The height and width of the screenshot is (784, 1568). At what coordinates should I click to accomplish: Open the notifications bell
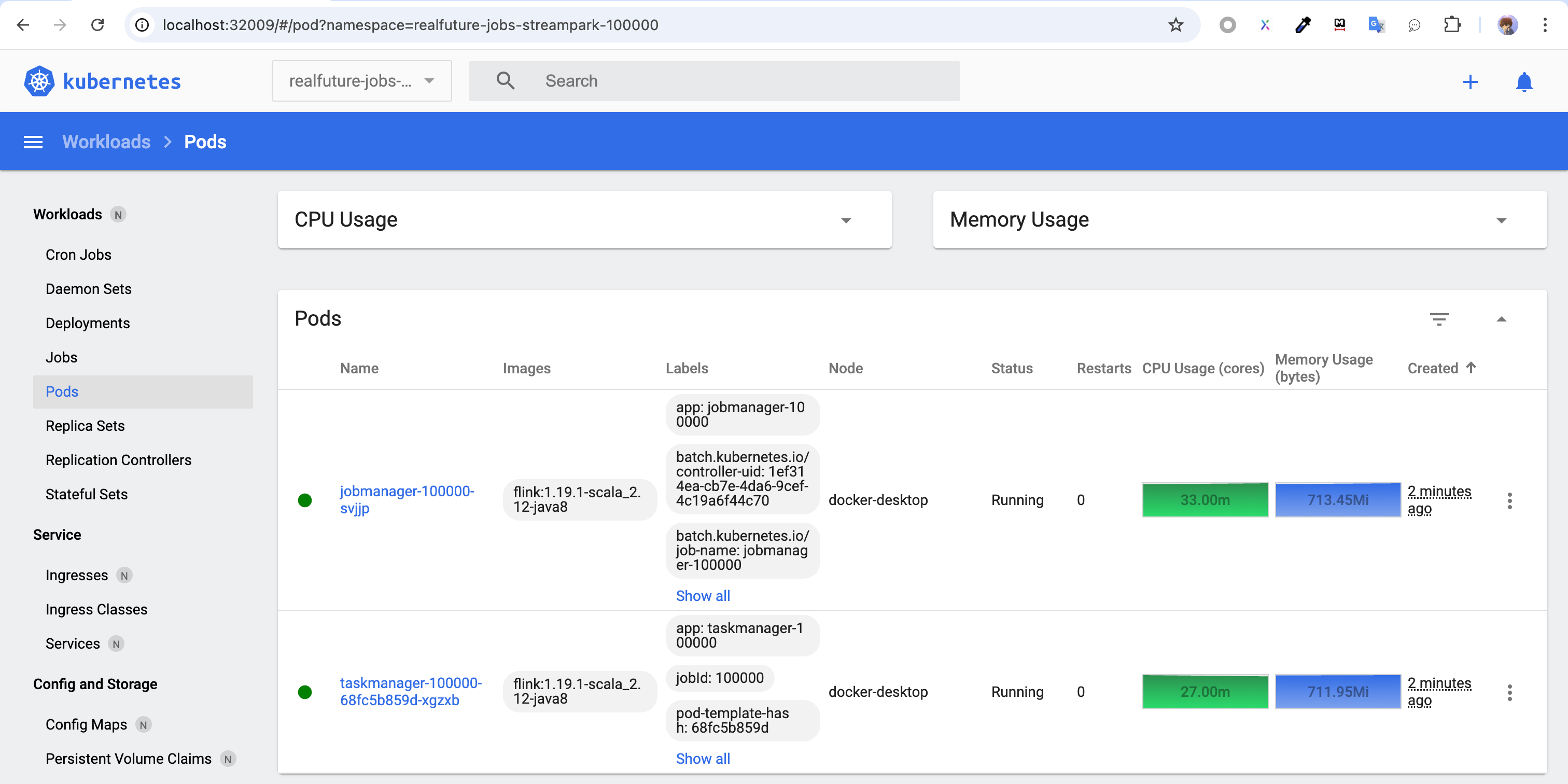[1523, 82]
